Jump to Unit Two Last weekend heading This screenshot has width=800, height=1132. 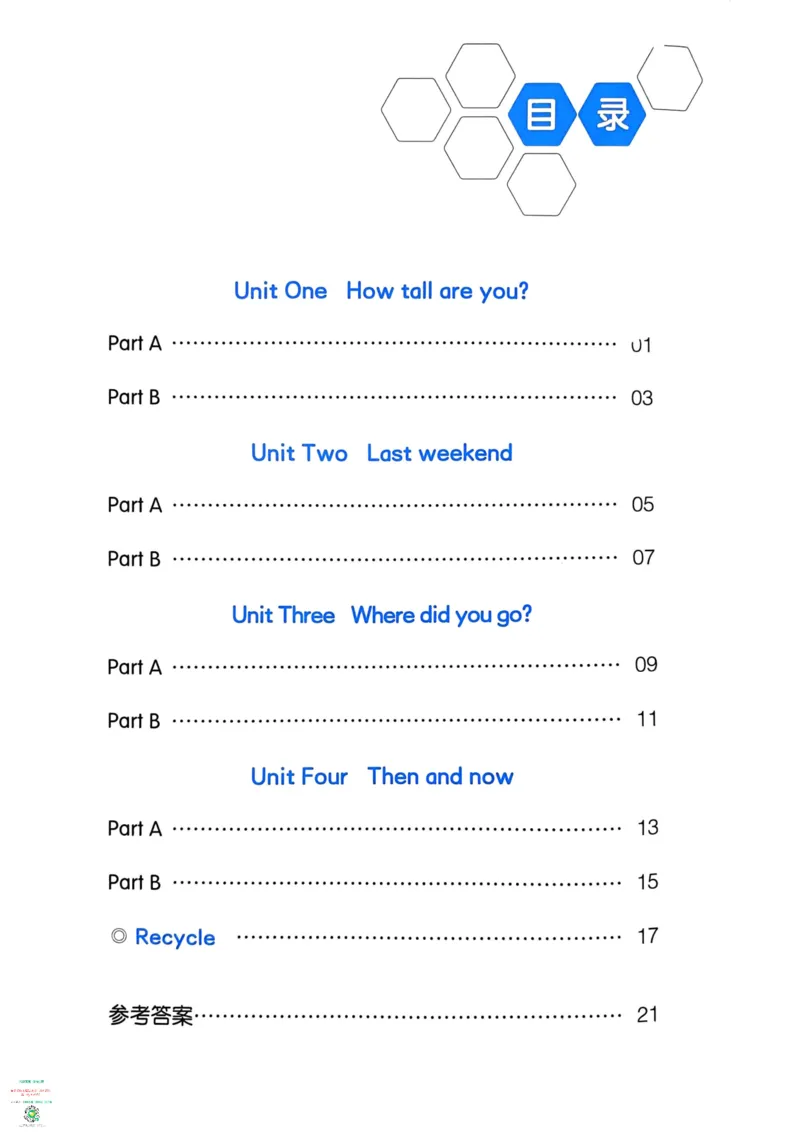[381, 453]
